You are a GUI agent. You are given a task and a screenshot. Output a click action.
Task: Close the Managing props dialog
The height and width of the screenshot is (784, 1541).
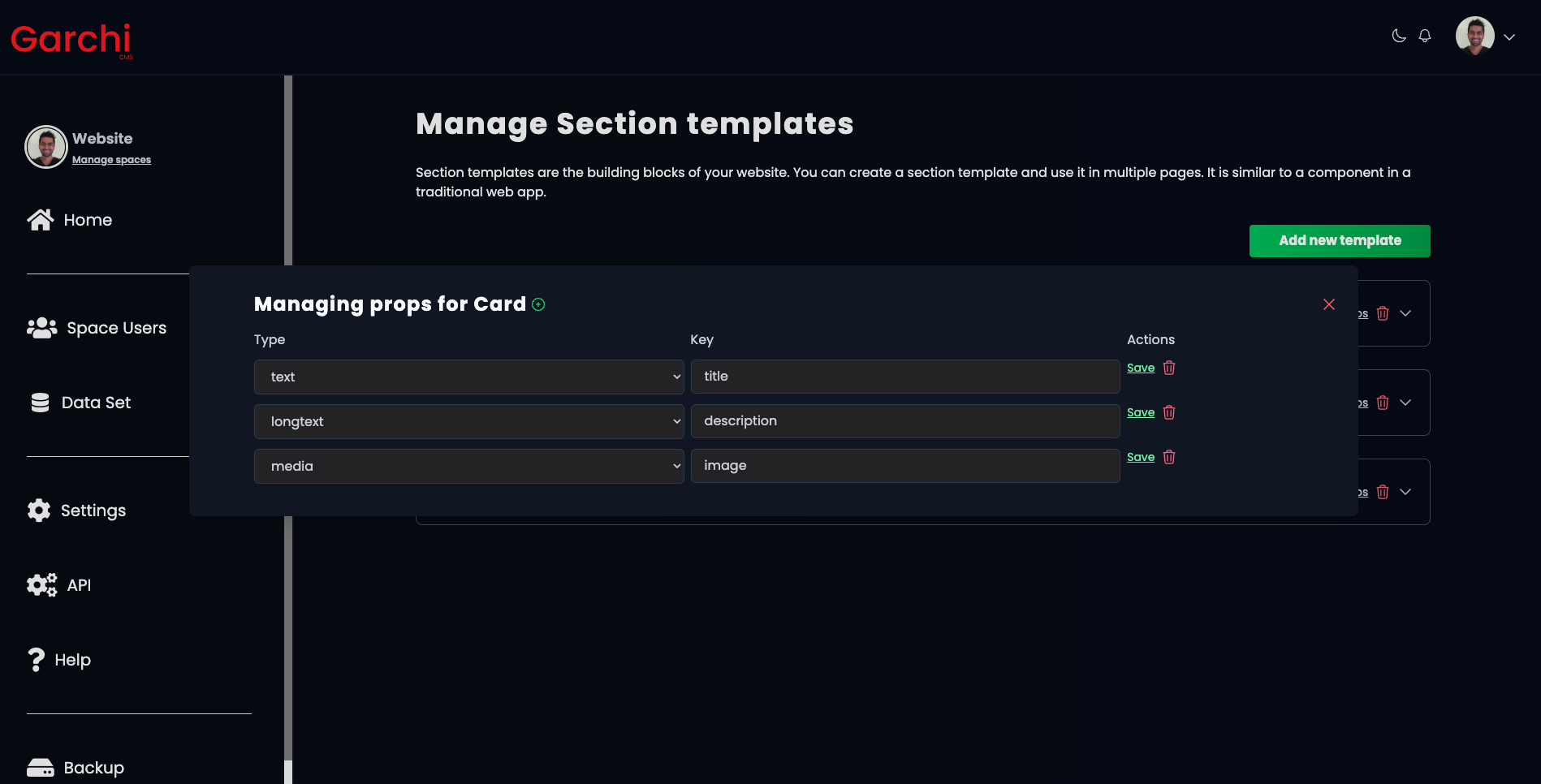coord(1329,304)
